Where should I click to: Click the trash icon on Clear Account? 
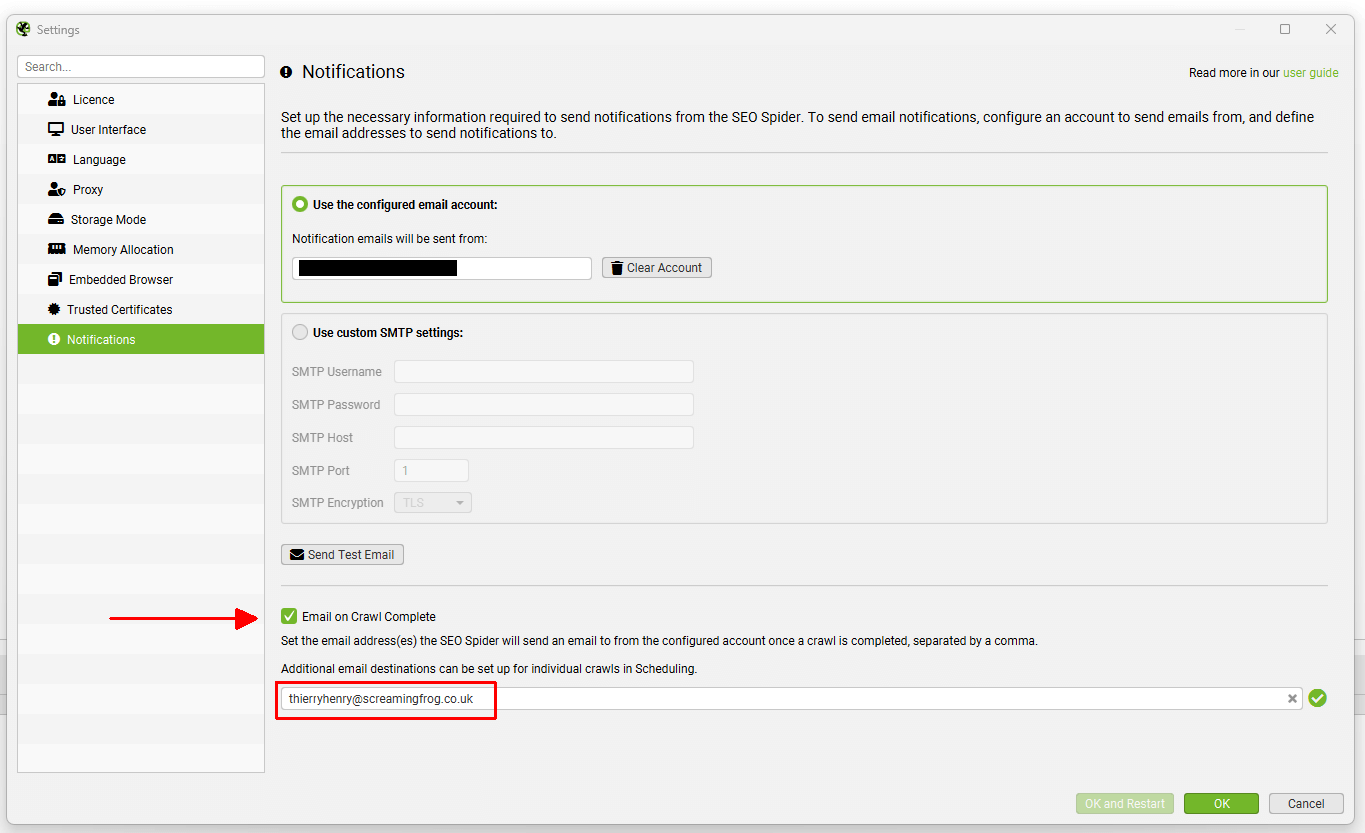coord(617,267)
